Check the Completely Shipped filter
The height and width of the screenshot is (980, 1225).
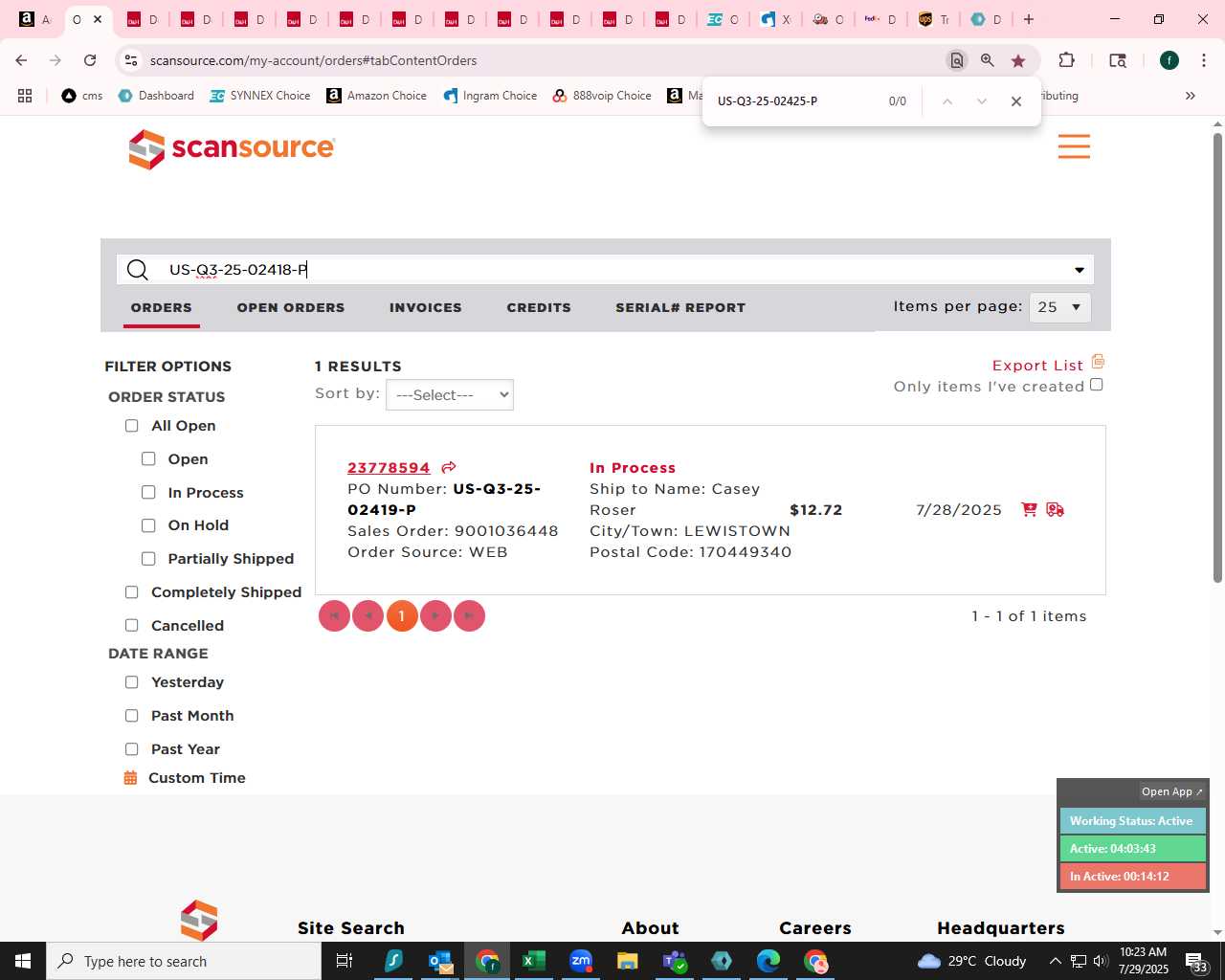click(132, 592)
